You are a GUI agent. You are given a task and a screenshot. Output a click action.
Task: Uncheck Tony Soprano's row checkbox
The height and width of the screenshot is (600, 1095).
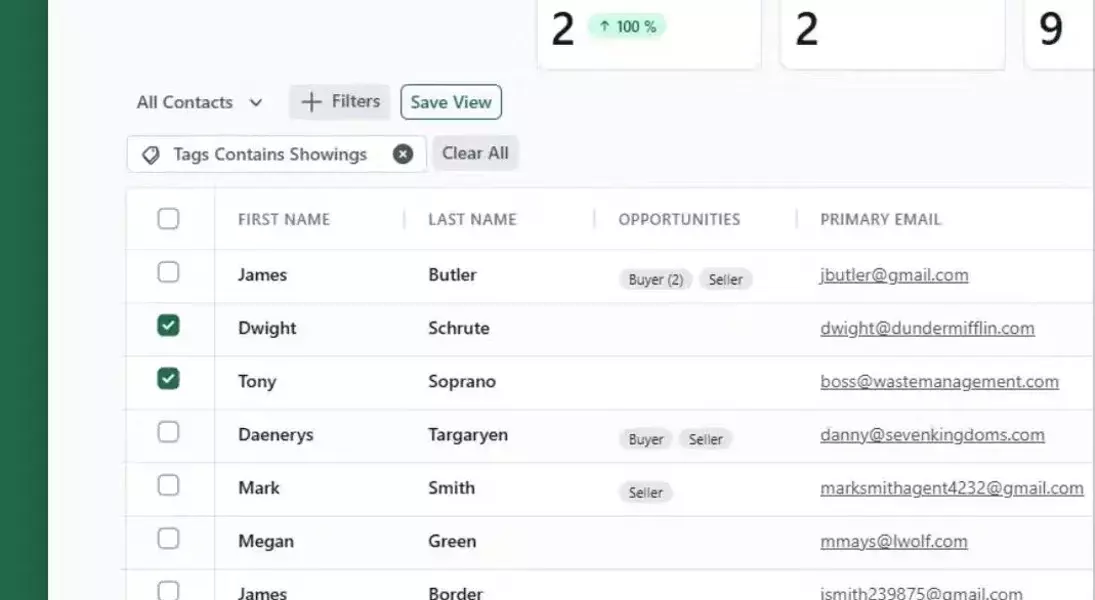(168, 378)
